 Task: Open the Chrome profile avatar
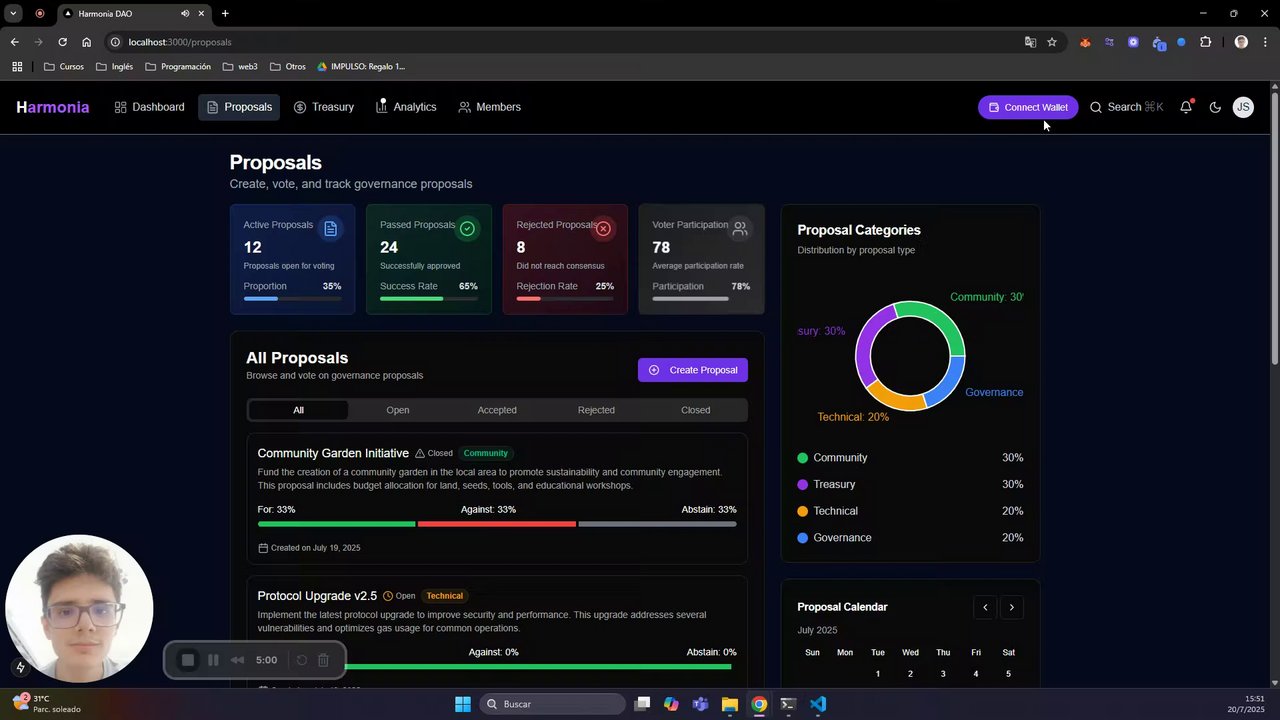click(x=1241, y=42)
